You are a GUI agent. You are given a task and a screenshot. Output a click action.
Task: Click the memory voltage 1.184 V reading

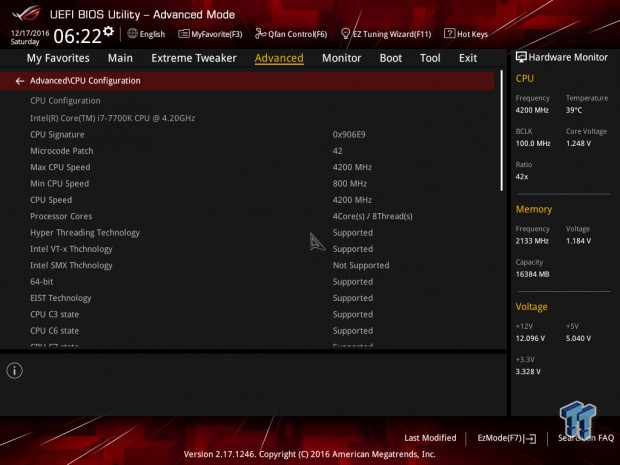578,241
